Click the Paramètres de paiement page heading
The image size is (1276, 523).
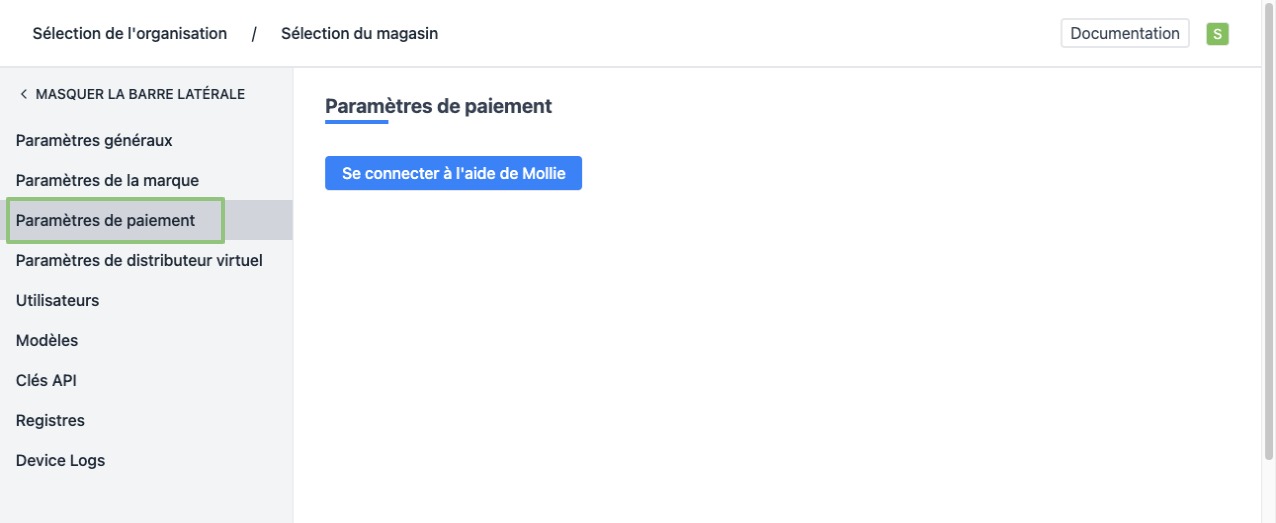pyautogui.click(x=439, y=106)
